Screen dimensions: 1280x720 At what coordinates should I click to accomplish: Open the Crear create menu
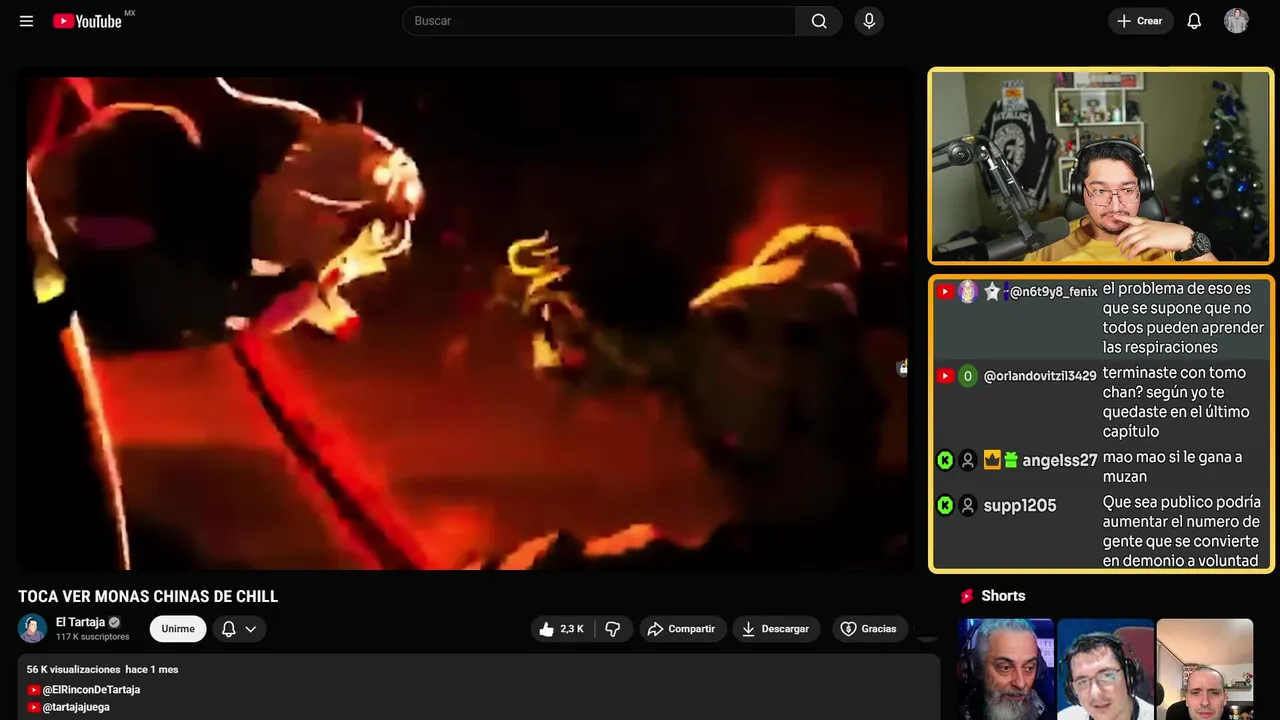(1140, 21)
